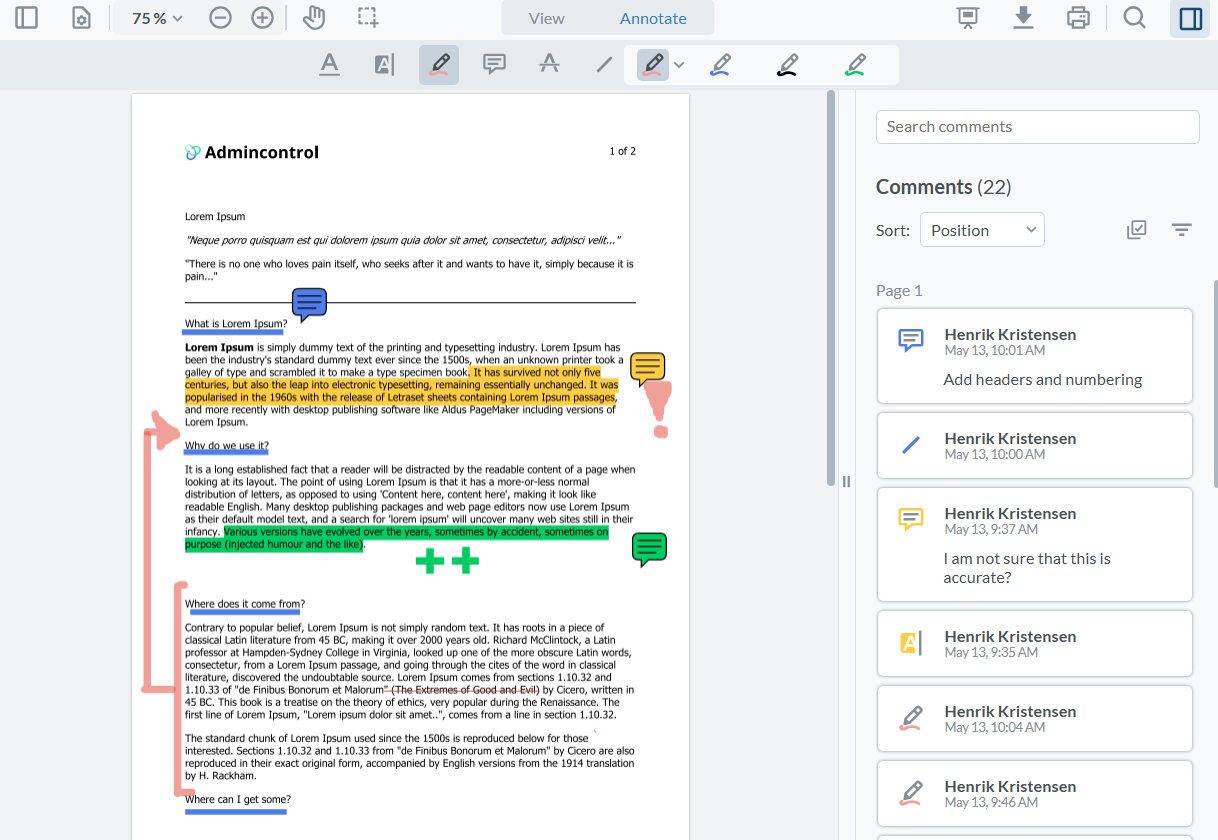The height and width of the screenshot is (840, 1218).
Task: Click the red exclamation mark drawing
Action: (x=659, y=409)
